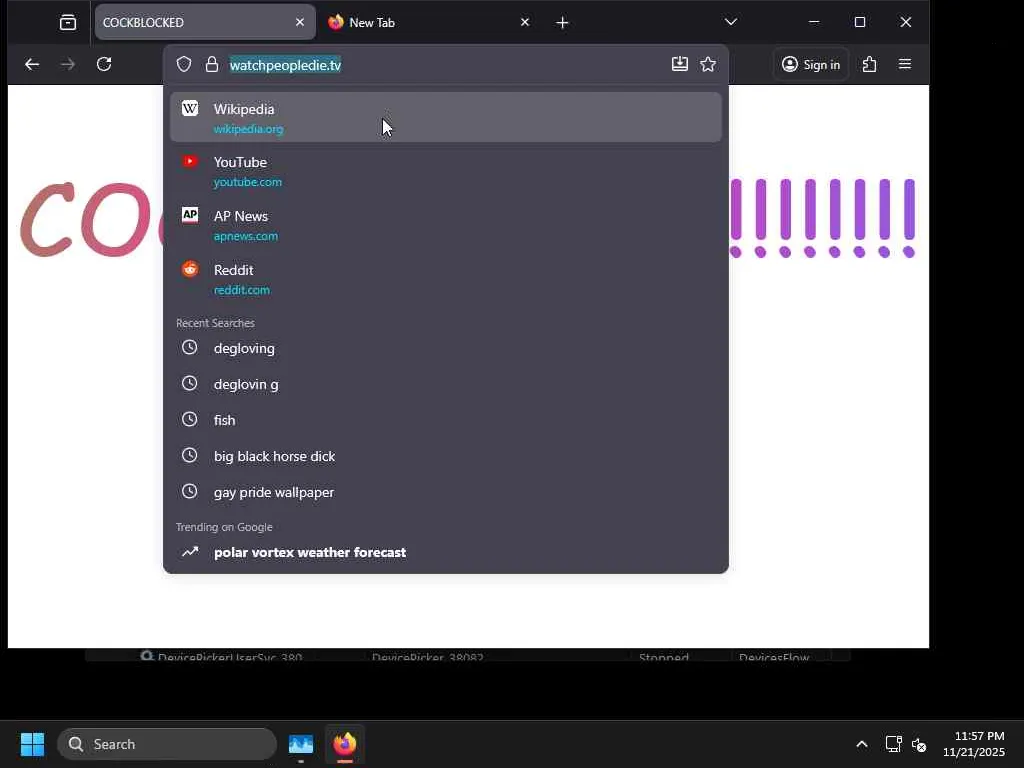Screen dimensions: 1024x768
Task: Click the back navigation arrow
Action: point(32,64)
